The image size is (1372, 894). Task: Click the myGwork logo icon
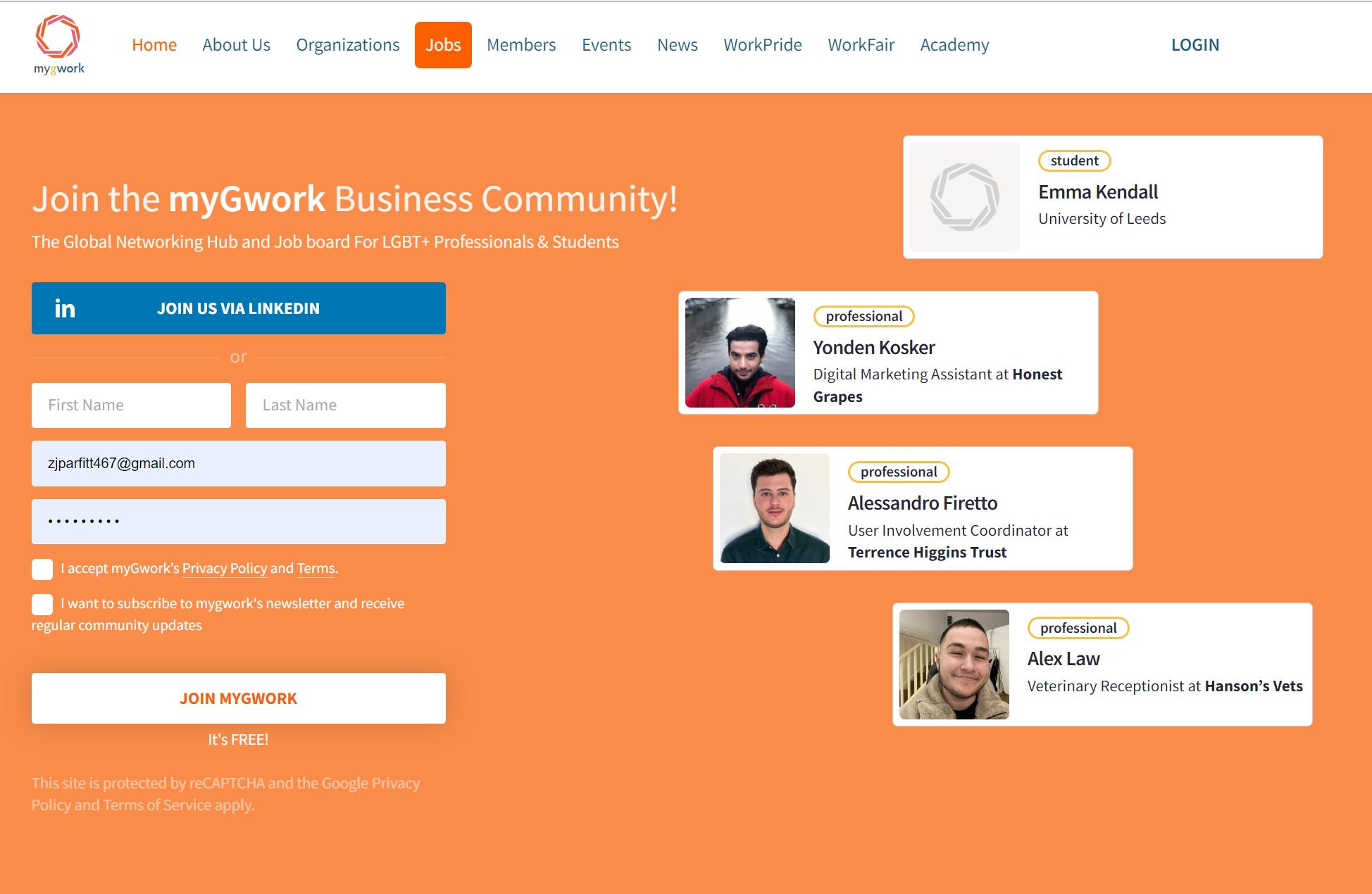[x=58, y=37]
